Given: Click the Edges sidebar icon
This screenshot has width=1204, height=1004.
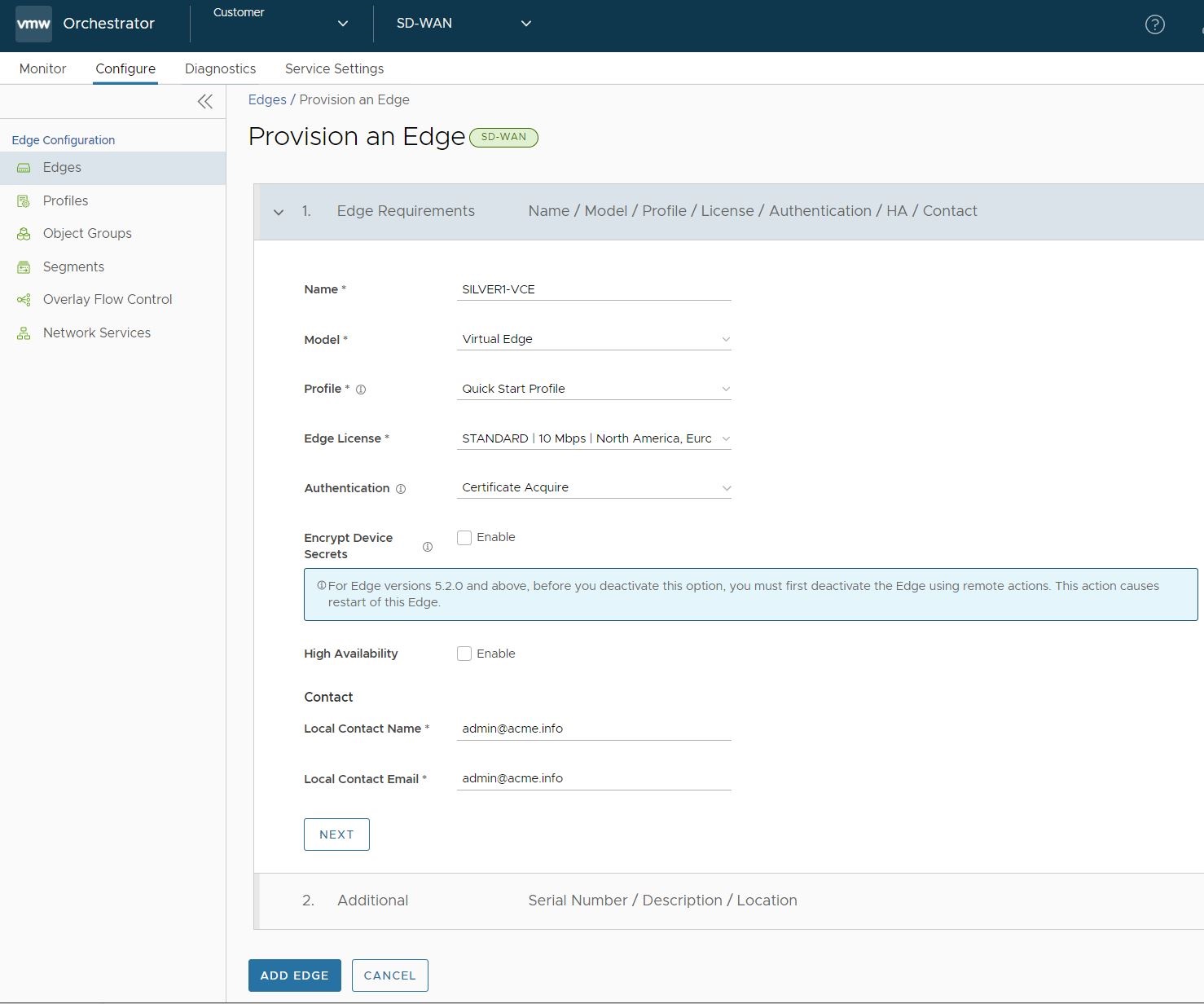Looking at the screenshot, I should coord(24,168).
